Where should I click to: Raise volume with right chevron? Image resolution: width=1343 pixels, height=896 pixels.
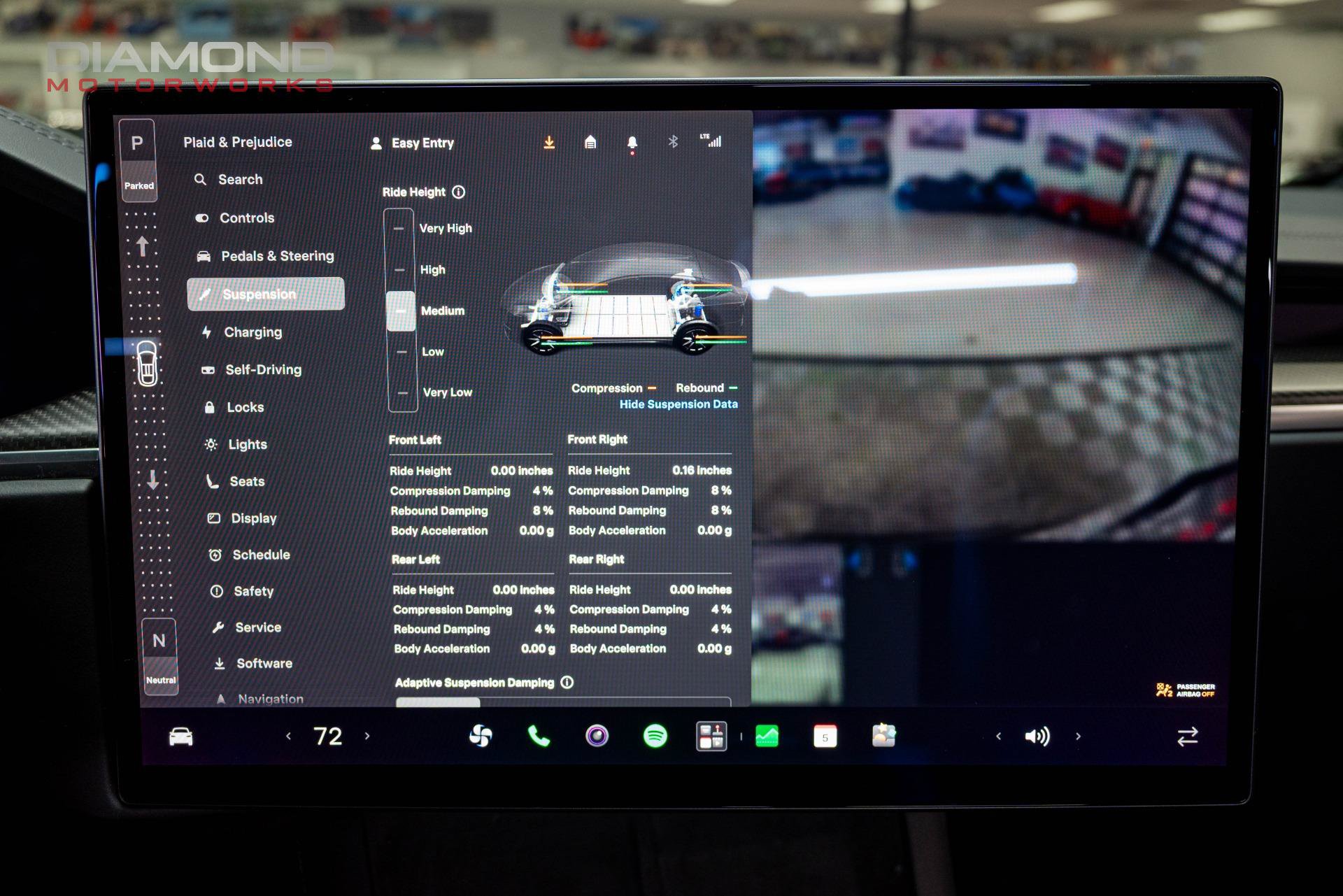[x=1078, y=736]
